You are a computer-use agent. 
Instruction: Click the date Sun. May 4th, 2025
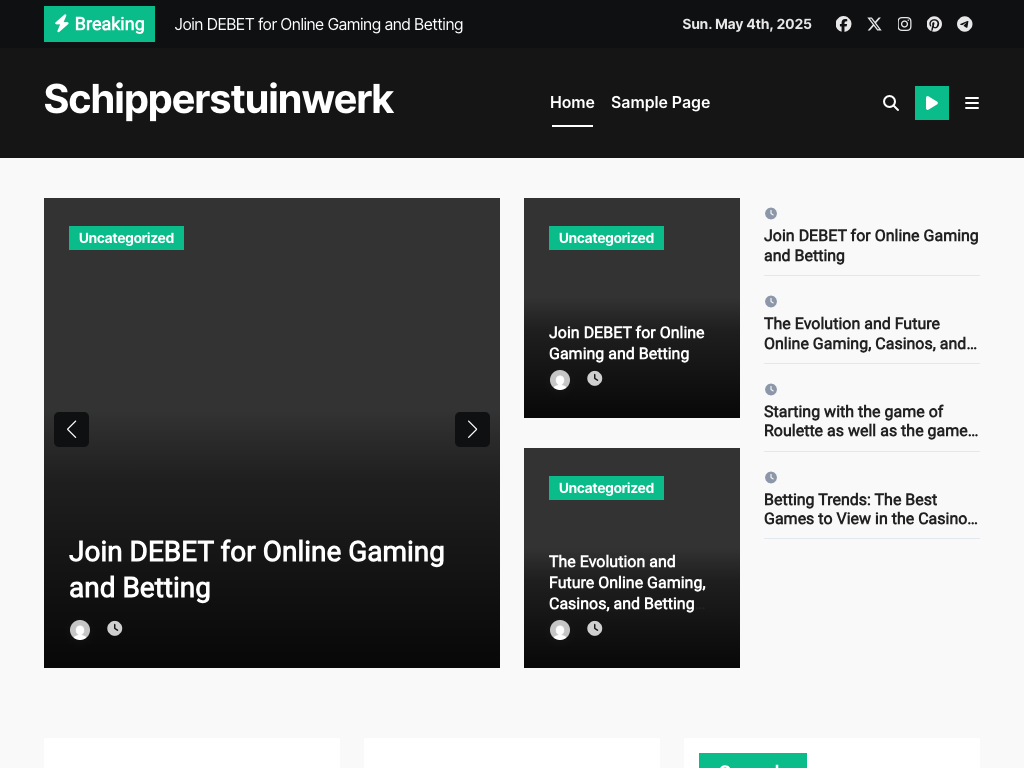coord(747,24)
